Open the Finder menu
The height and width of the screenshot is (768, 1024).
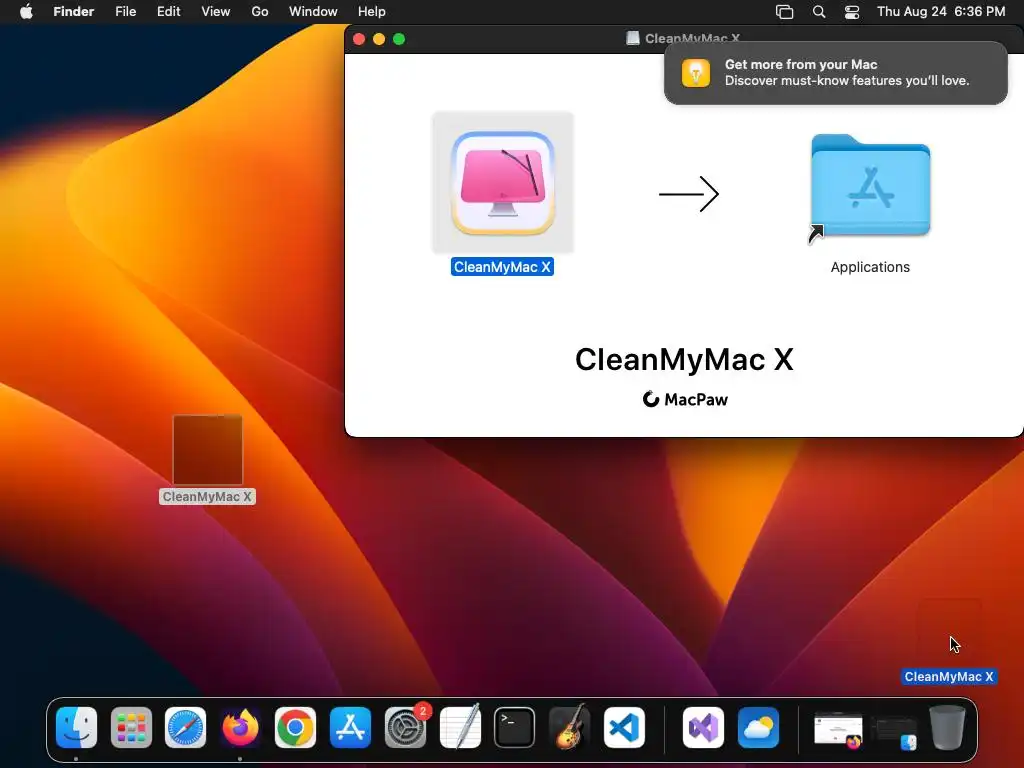(x=74, y=12)
